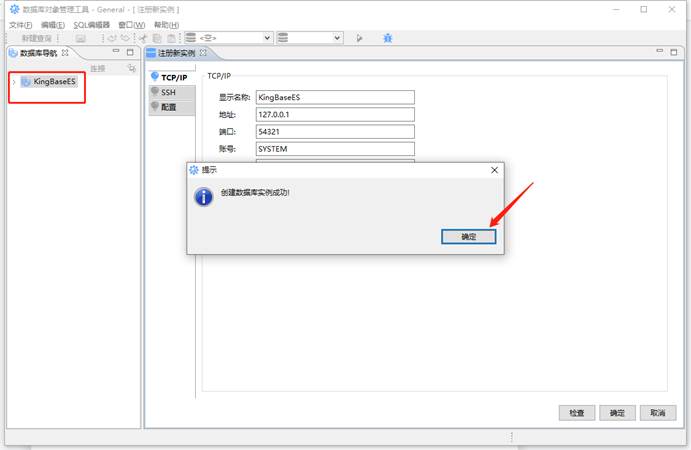This screenshot has width=691, height=450.
Task: Click the 检查 button at the bottom
Action: click(577, 413)
